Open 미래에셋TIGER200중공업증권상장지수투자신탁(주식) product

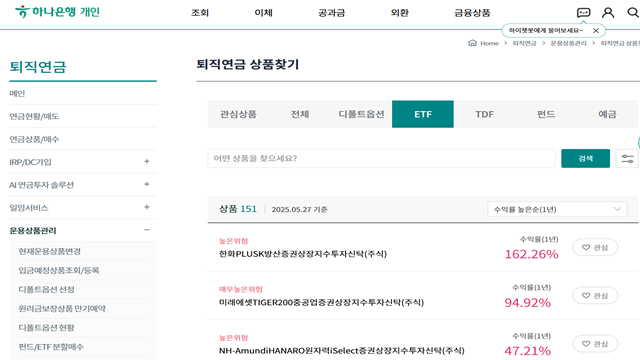click(322, 302)
